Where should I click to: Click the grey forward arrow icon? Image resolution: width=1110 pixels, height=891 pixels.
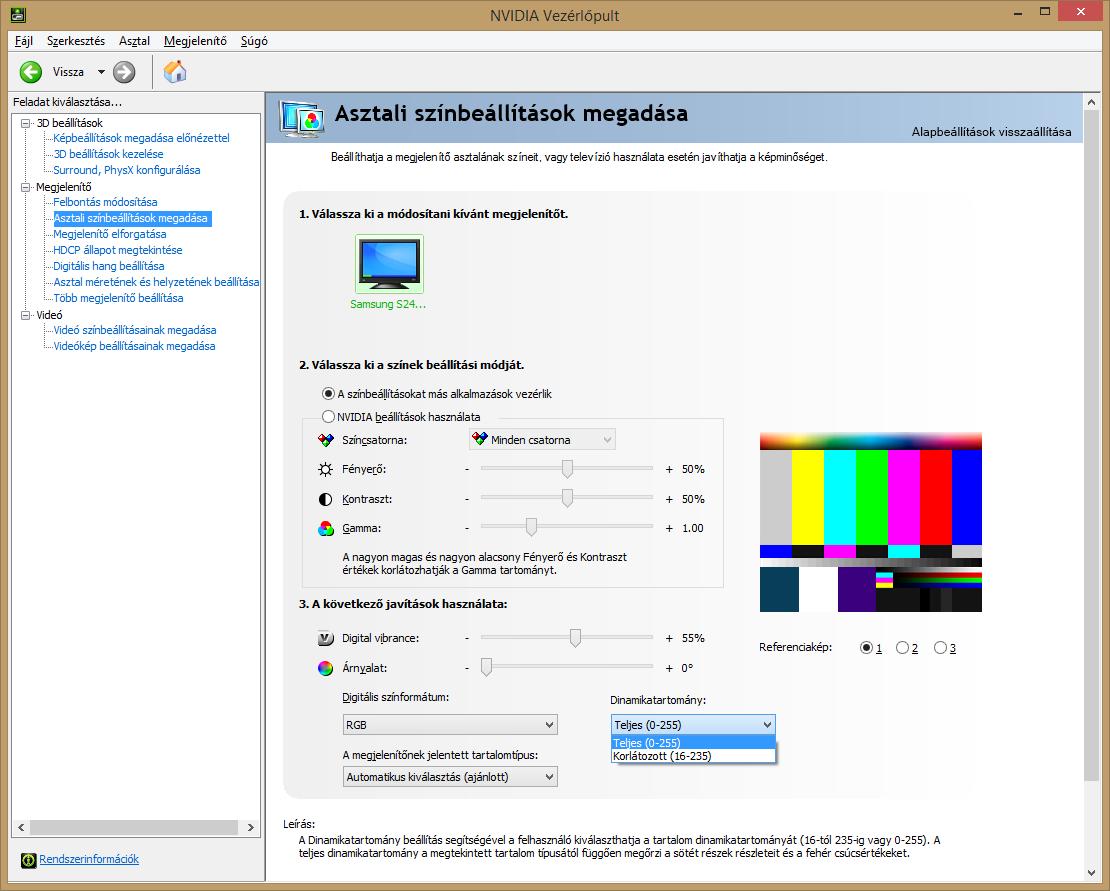124,71
